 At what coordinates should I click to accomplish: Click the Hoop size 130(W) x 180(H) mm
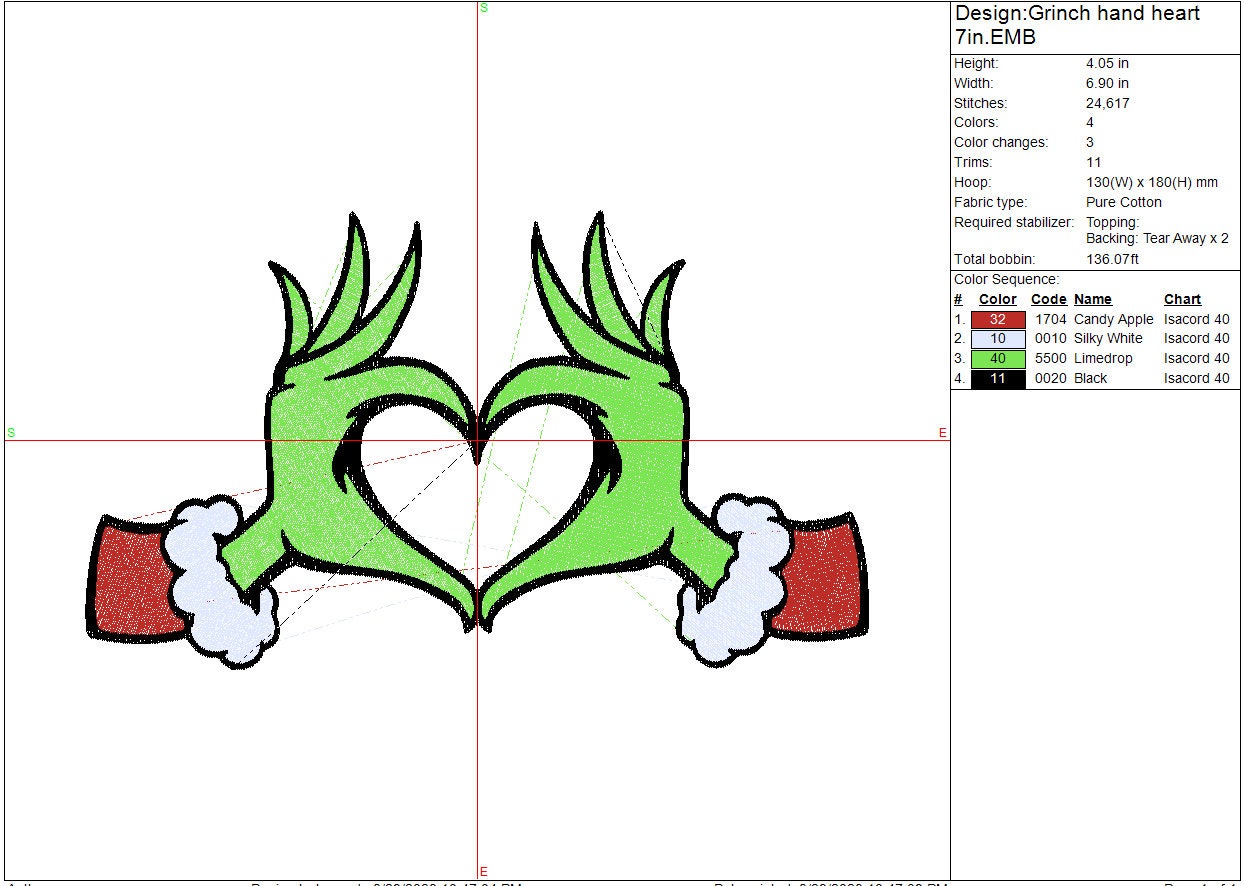[1151, 182]
